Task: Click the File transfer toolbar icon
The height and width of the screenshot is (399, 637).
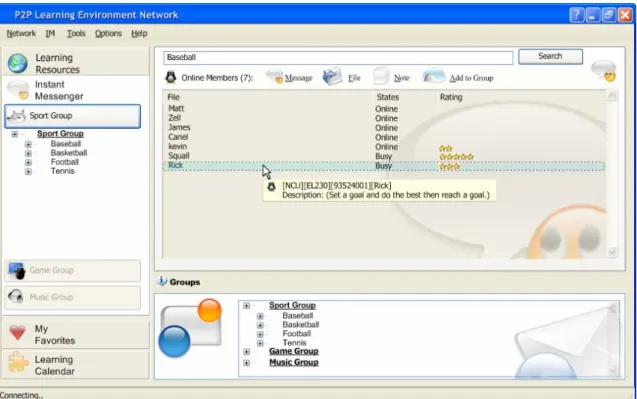Action: point(332,76)
